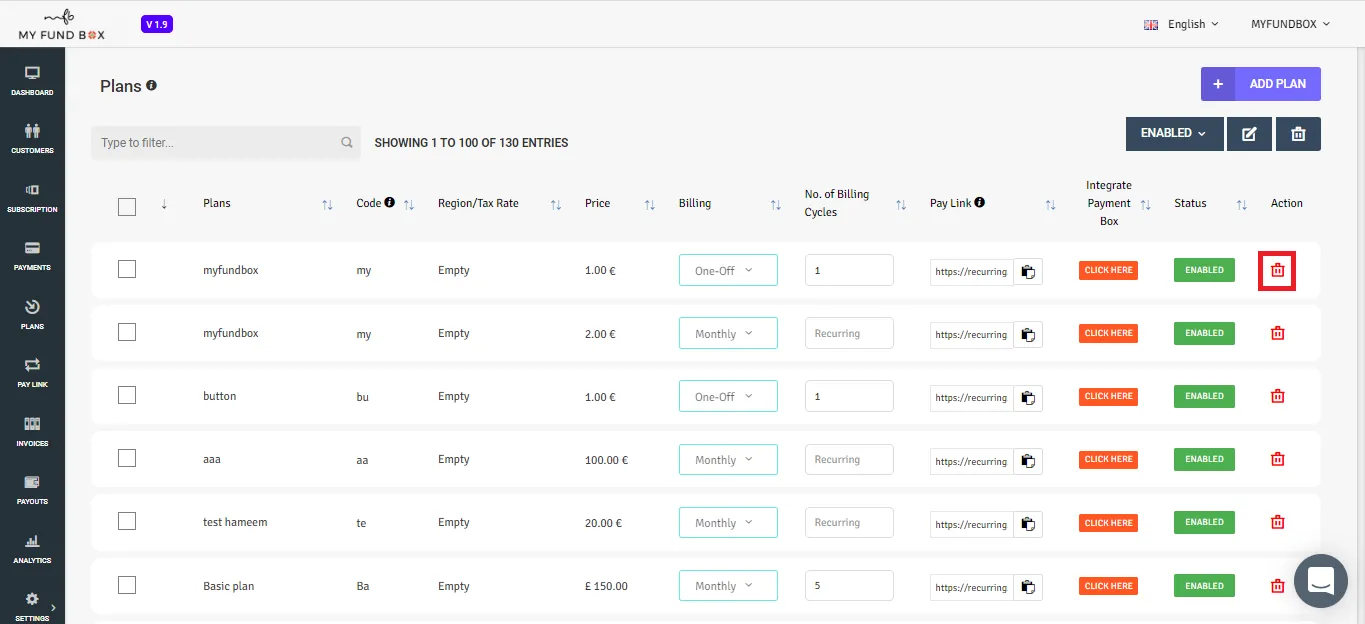Sort table by Price column arrows
Screen dimensions: 1365x624
(x=650, y=204)
